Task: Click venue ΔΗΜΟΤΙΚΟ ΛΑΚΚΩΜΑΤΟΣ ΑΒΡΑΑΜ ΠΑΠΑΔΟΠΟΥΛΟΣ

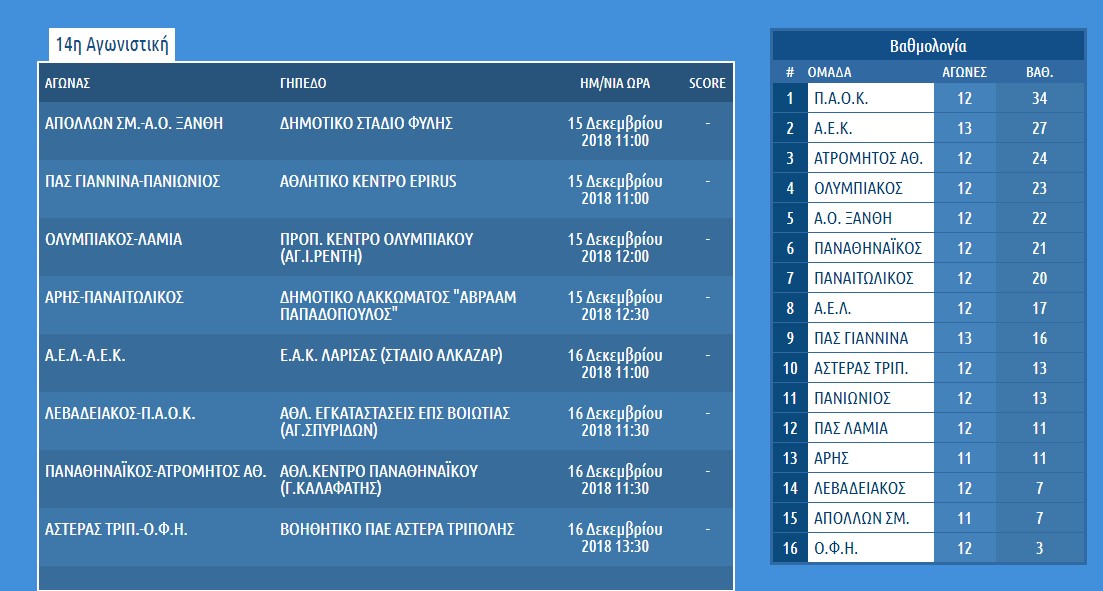Action: [398, 306]
